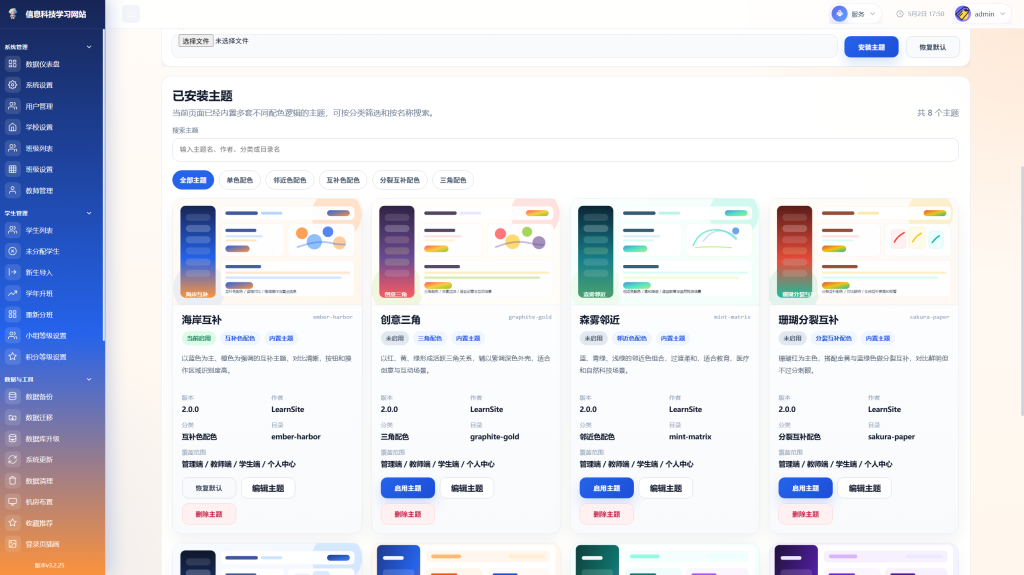Delete the 森雾邻近 theme
Image resolution: width=1024 pixels, height=575 pixels.
(607, 514)
